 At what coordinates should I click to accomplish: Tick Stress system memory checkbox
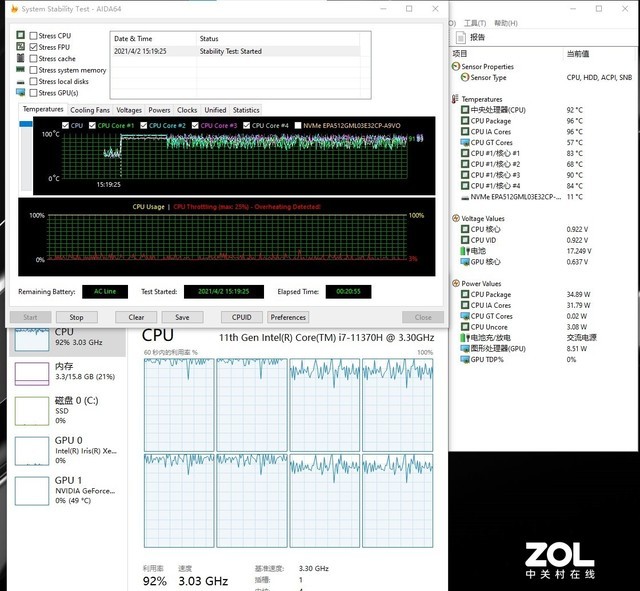[x=33, y=70]
